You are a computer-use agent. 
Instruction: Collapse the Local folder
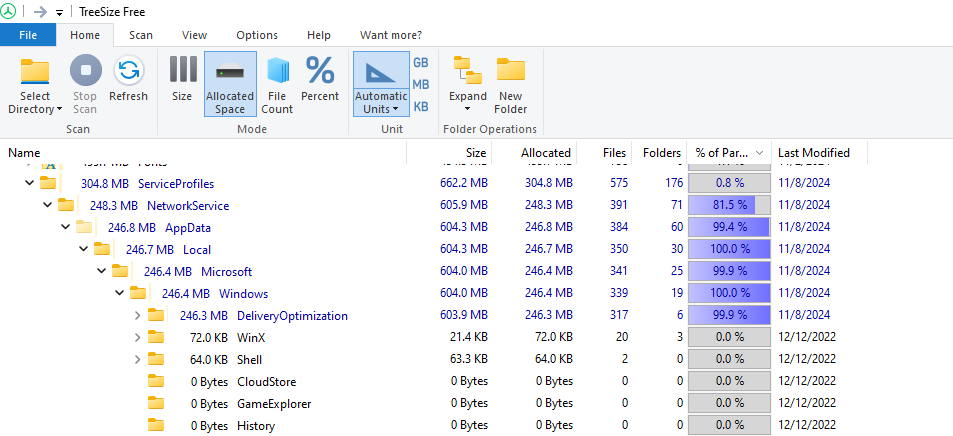click(83, 249)
